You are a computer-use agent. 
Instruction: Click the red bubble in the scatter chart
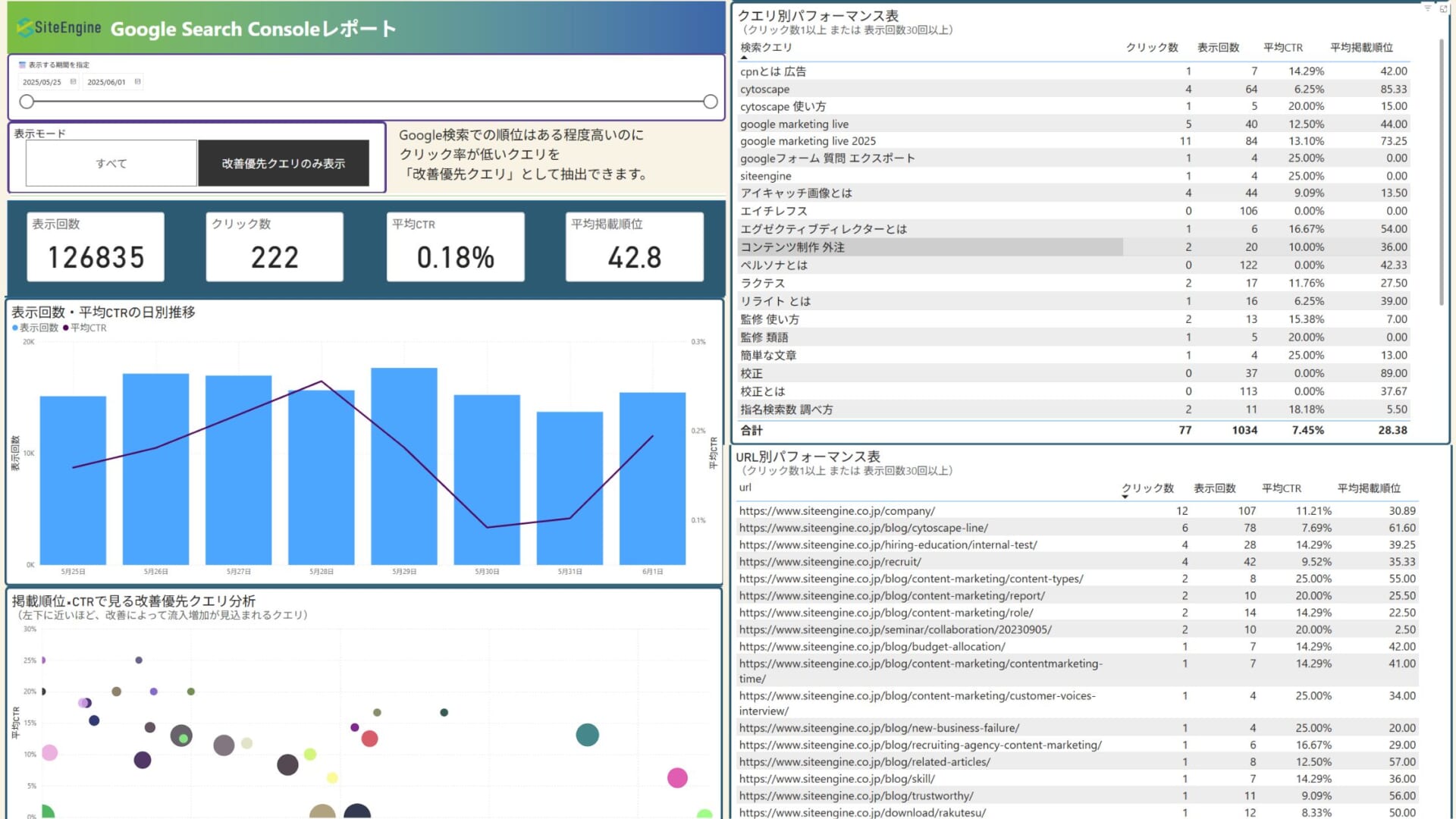(x=369, y=739)
